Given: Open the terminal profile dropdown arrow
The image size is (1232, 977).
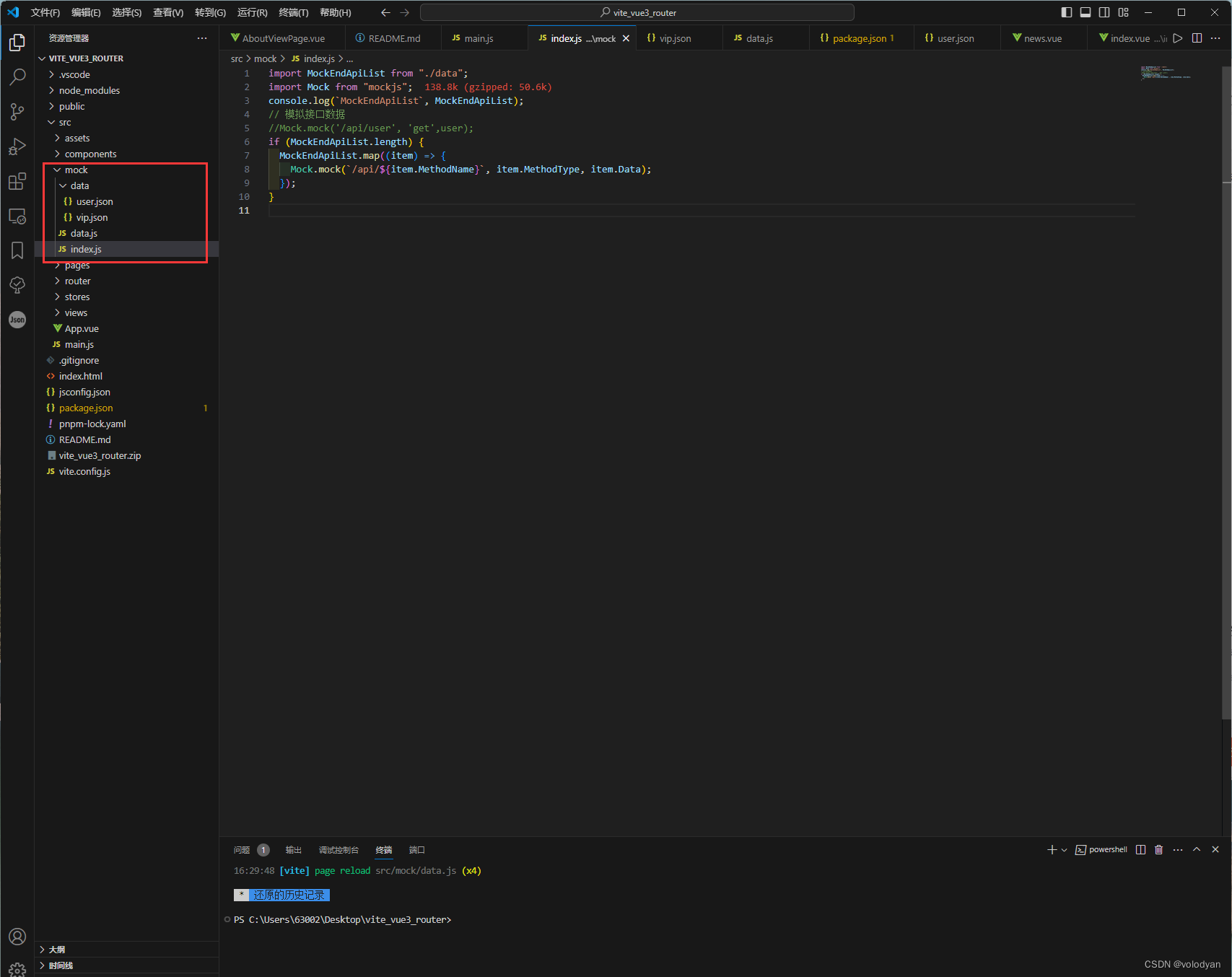Looking at the screenshot, I should tap(1063, 849).
